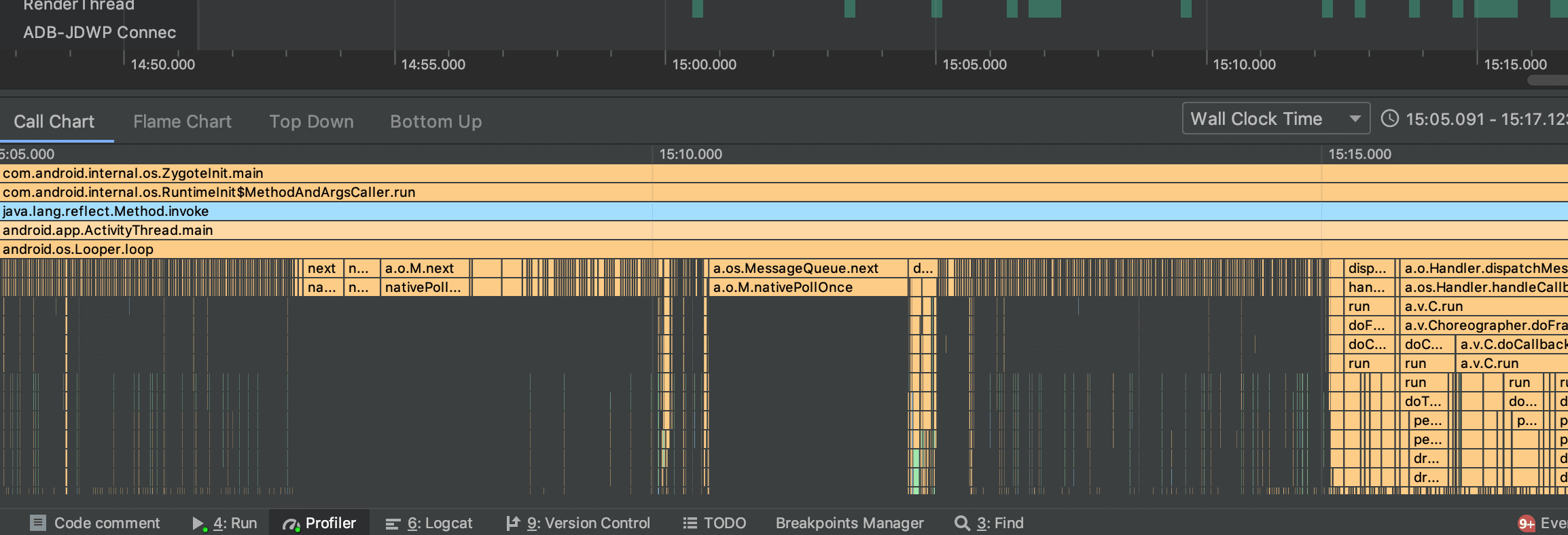Open the Logcat tool window
Screen dimensions: 1568x535
pyautogui.click(x=429, y=523)
